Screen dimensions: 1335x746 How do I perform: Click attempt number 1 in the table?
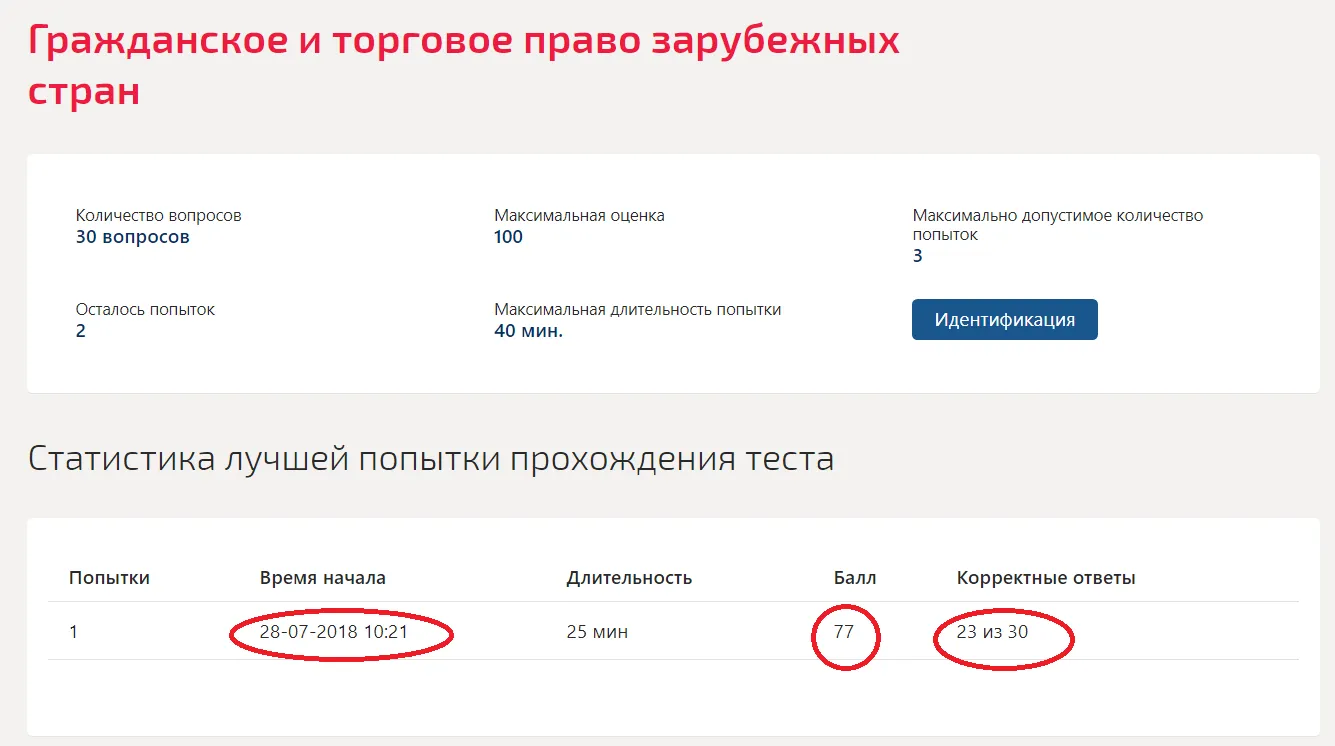tap(74, 632)
